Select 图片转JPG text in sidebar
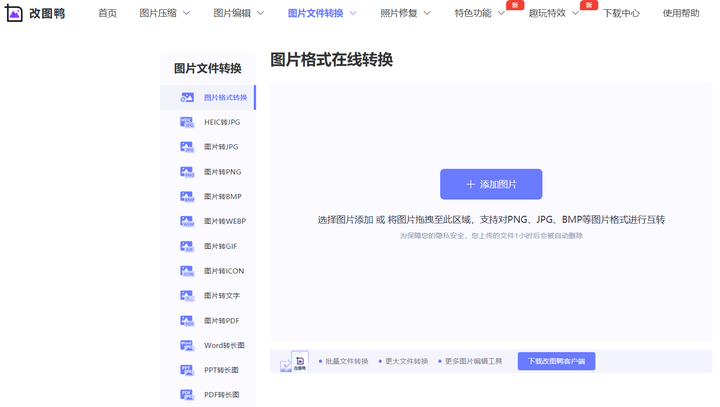The width and height of the screenshot is (720, 407). pos(221,147)
